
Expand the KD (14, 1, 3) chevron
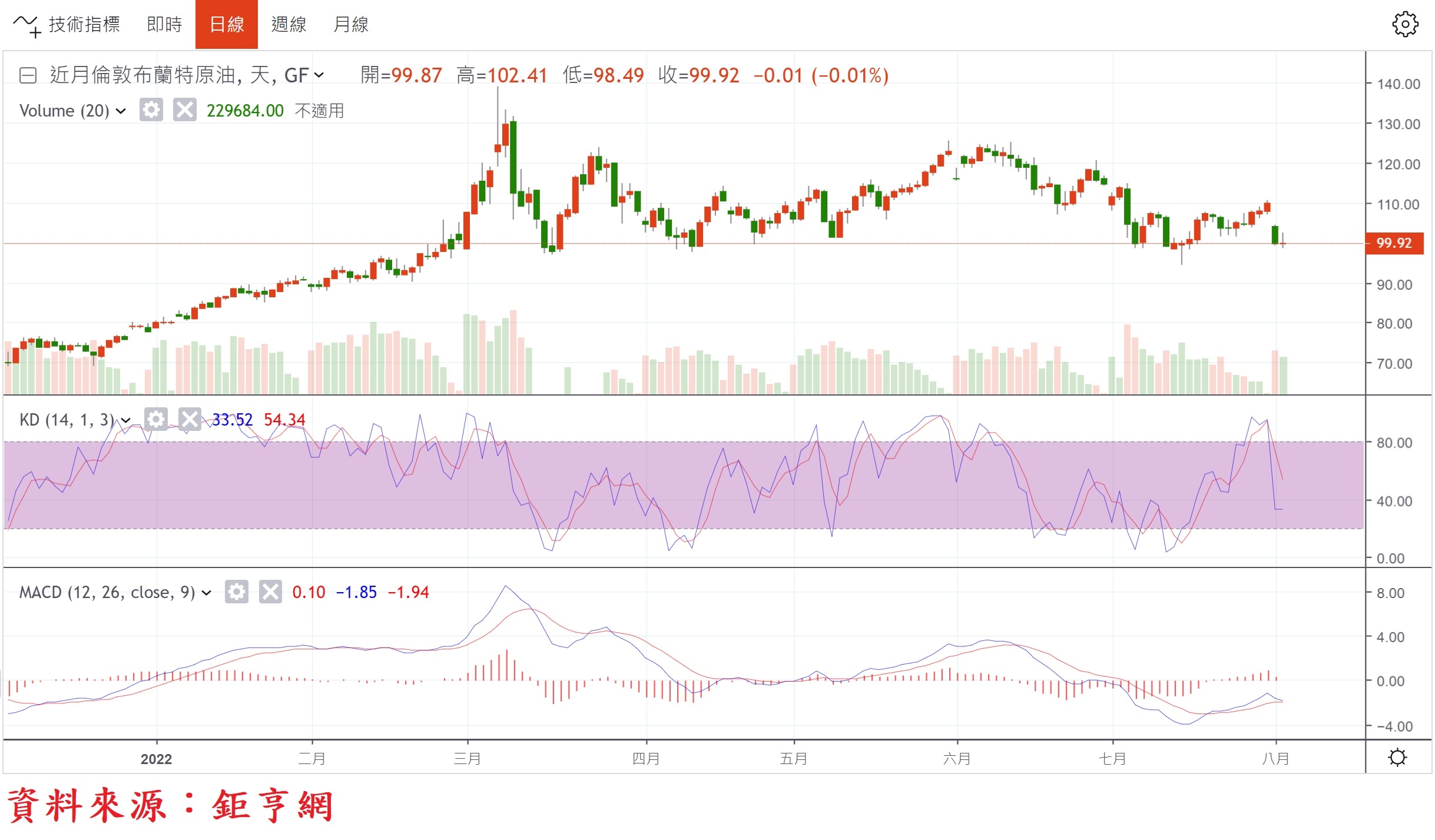pos(126,420)
